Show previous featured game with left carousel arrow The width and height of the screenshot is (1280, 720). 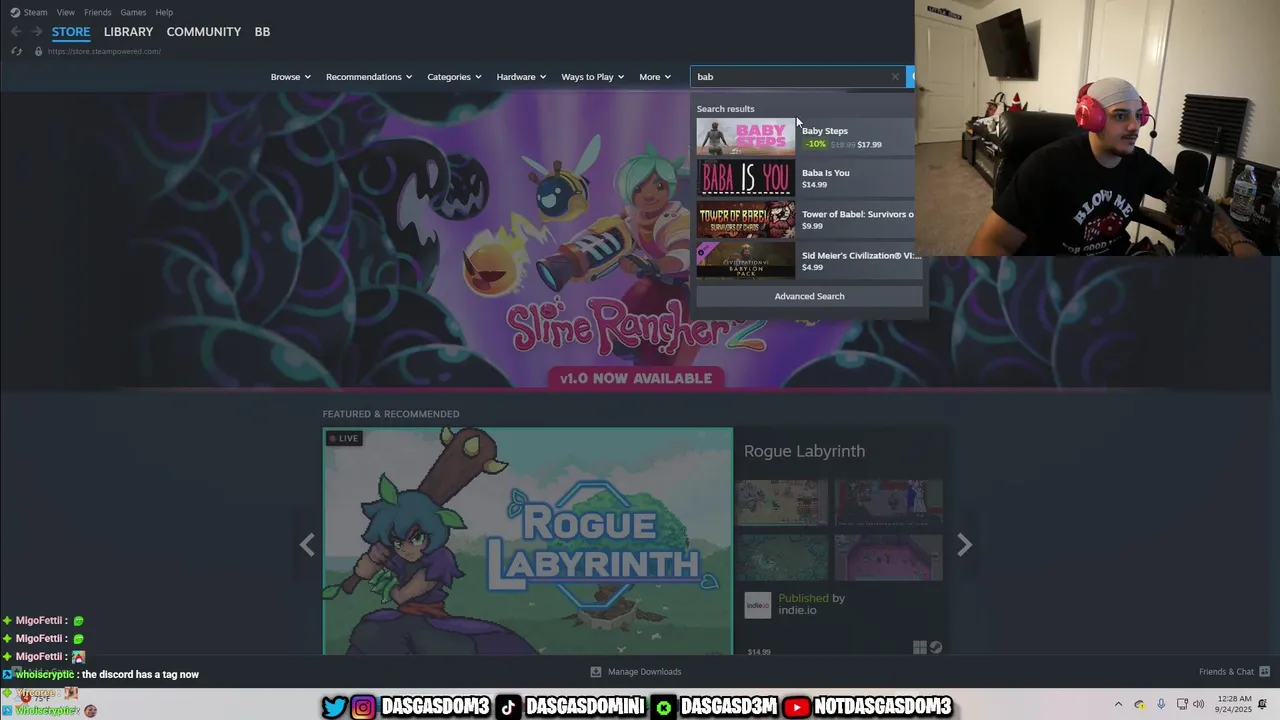click(x=307, y=545)
